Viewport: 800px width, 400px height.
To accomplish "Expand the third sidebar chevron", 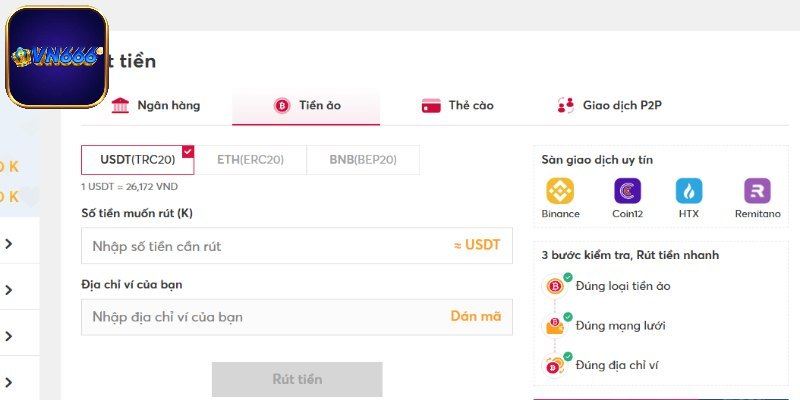I will (x=8, y=336).
